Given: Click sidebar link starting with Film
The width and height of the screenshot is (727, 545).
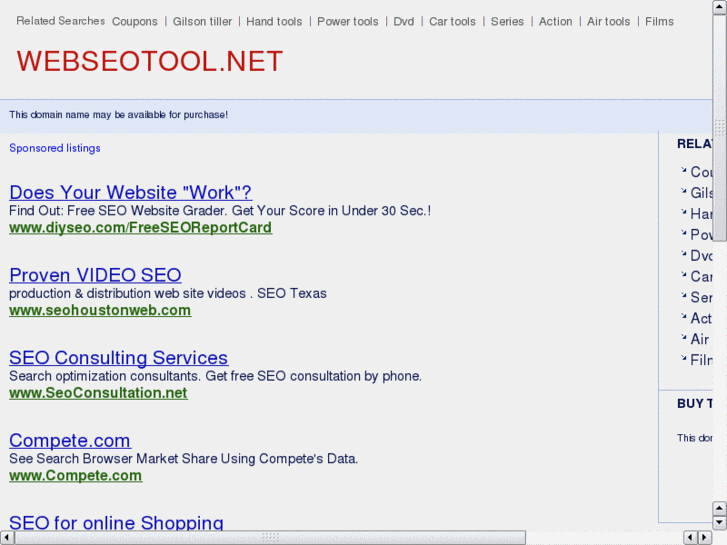Looking at the screenshot, I should click(701, 360).
